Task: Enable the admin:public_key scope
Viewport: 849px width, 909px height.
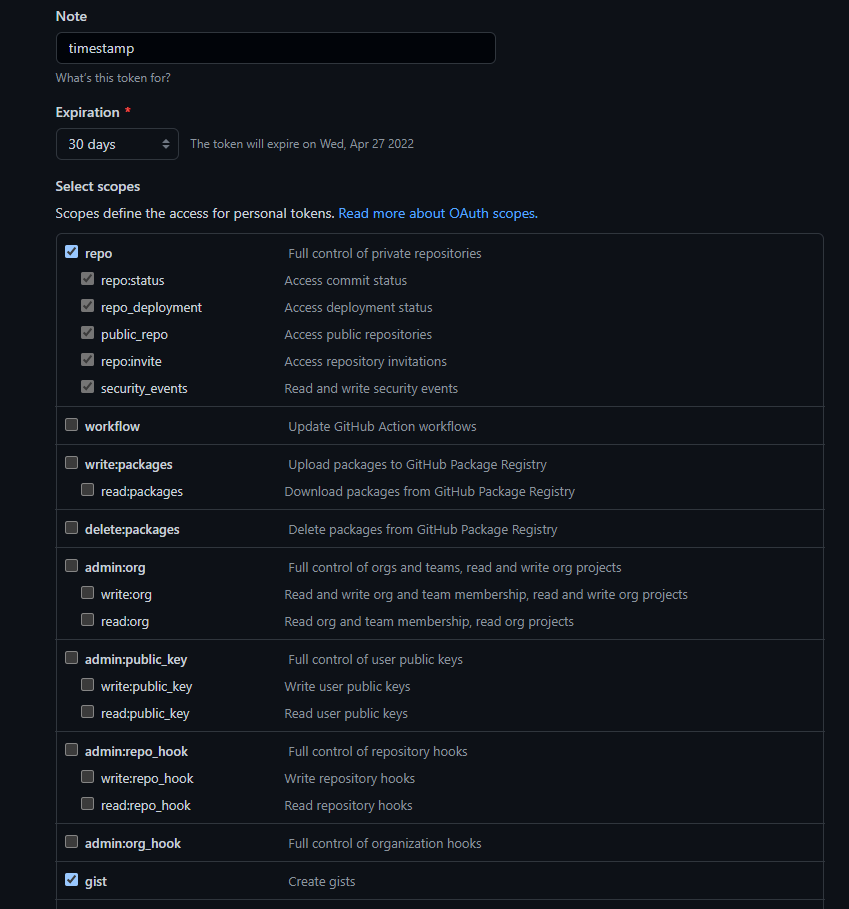Action: pyautogui.click(x=71, y=657)
